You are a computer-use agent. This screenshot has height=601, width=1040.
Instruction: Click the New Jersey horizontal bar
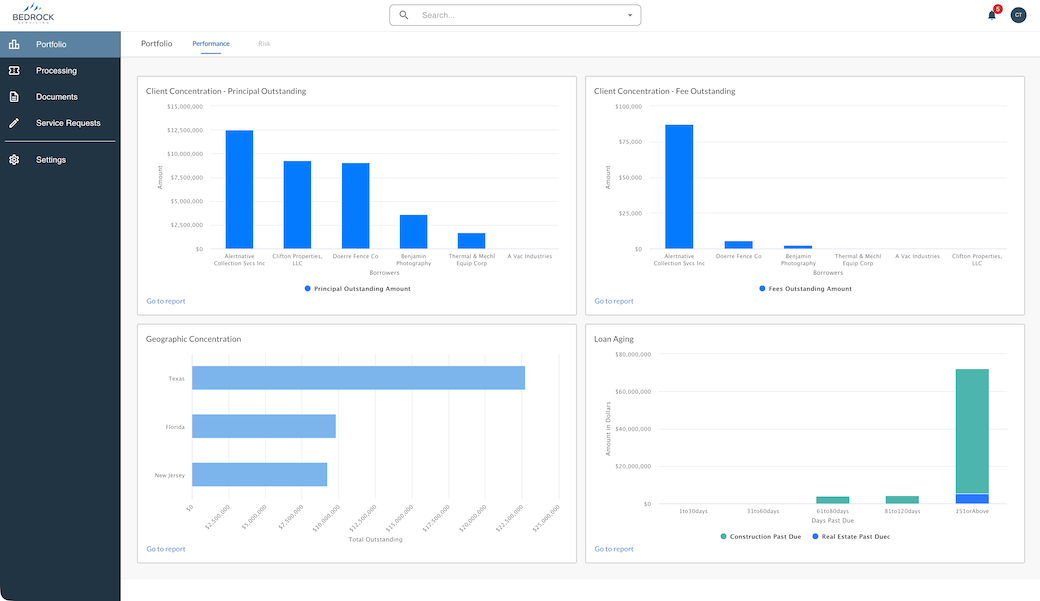259,474
